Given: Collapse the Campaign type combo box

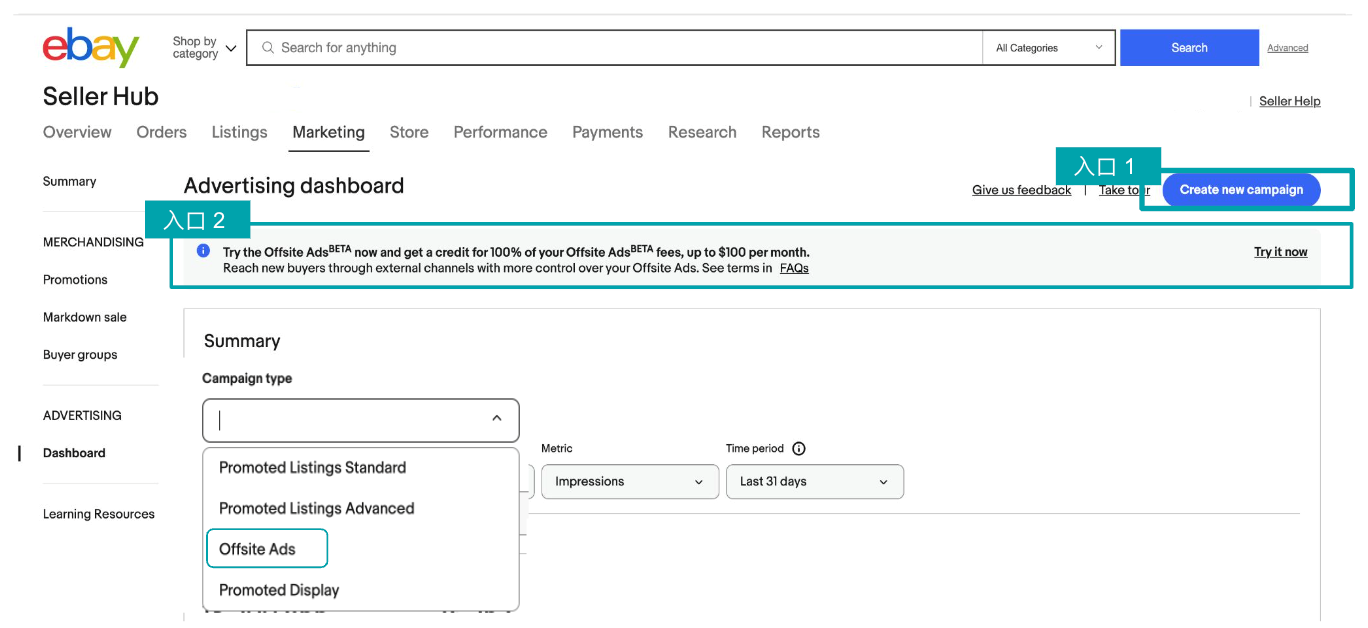Looking at the screenshot, I should point(496,419).
